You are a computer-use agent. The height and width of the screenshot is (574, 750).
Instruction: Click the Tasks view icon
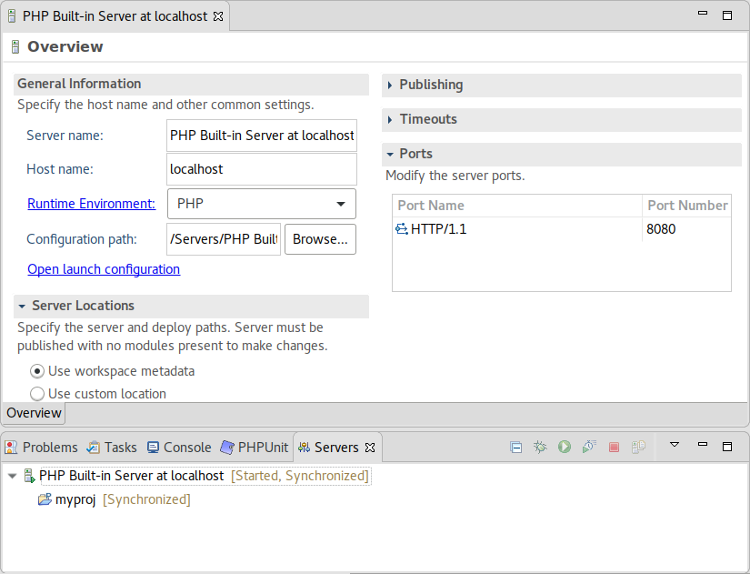point(93,447)
